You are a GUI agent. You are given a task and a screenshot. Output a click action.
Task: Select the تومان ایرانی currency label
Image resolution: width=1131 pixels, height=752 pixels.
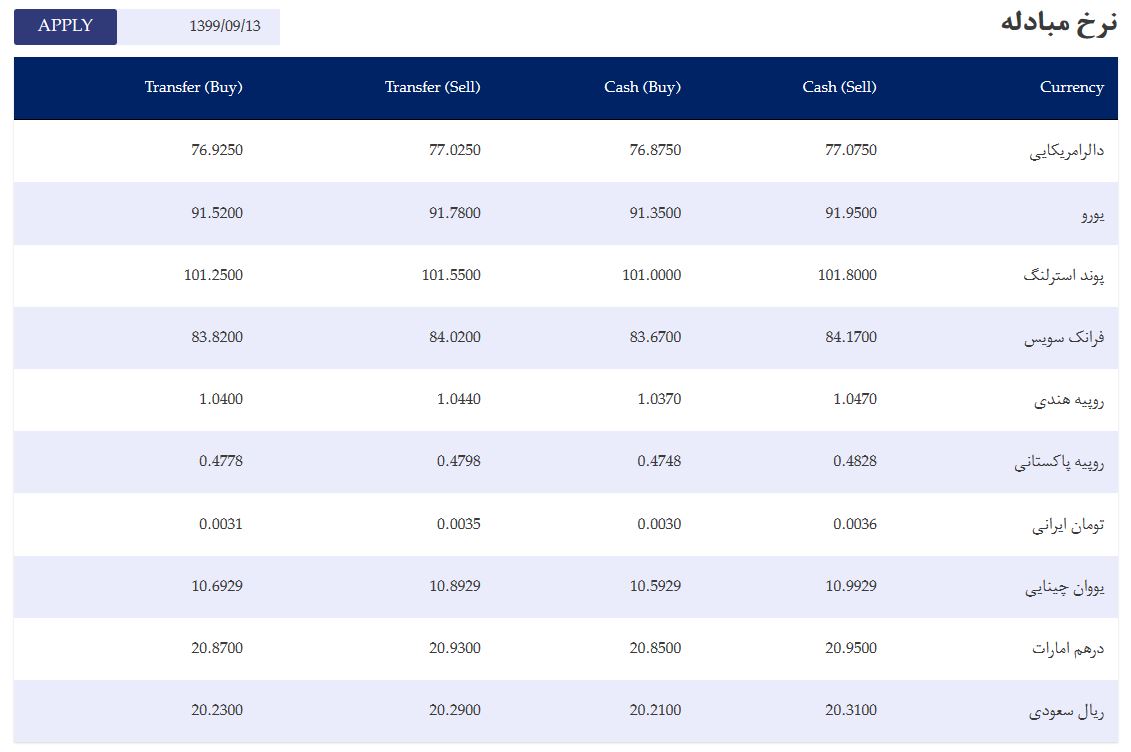[x=1068, y=525]
